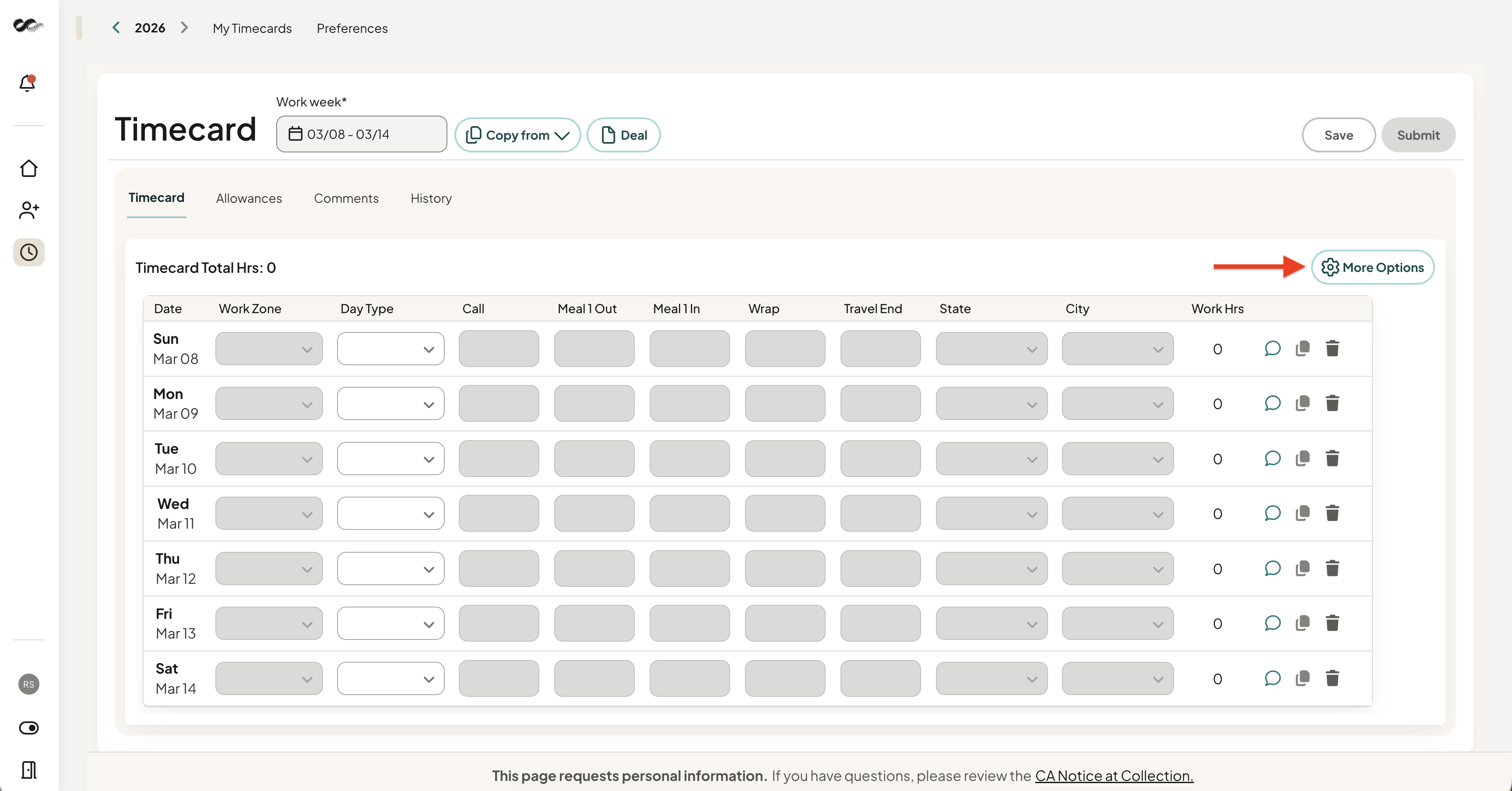The image size is (1512, 791).
Task: Open the Work week date picker field
Action: [362, 134]
